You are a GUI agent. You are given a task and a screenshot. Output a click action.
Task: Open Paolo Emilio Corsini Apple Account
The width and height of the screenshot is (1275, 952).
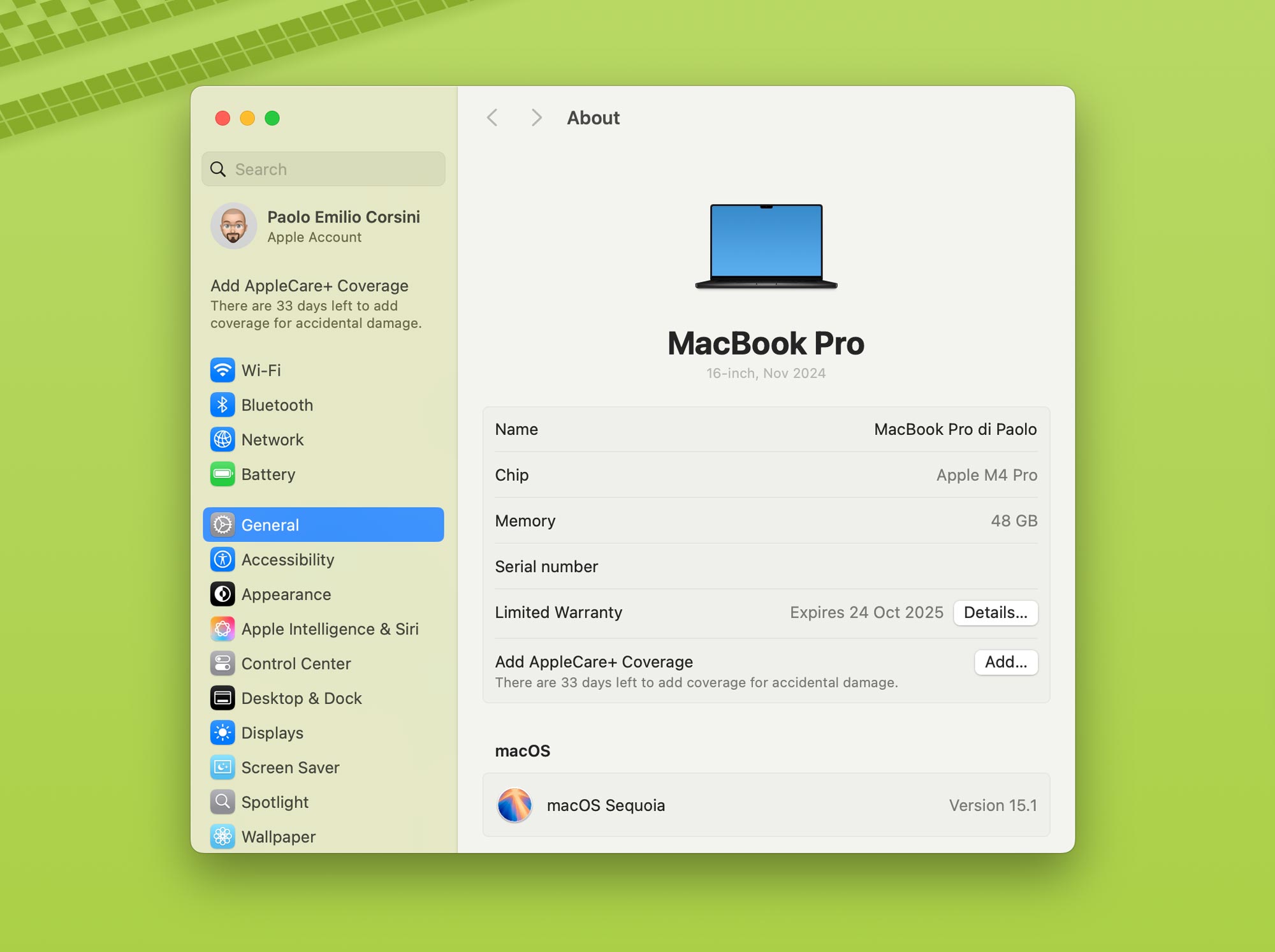323,226
